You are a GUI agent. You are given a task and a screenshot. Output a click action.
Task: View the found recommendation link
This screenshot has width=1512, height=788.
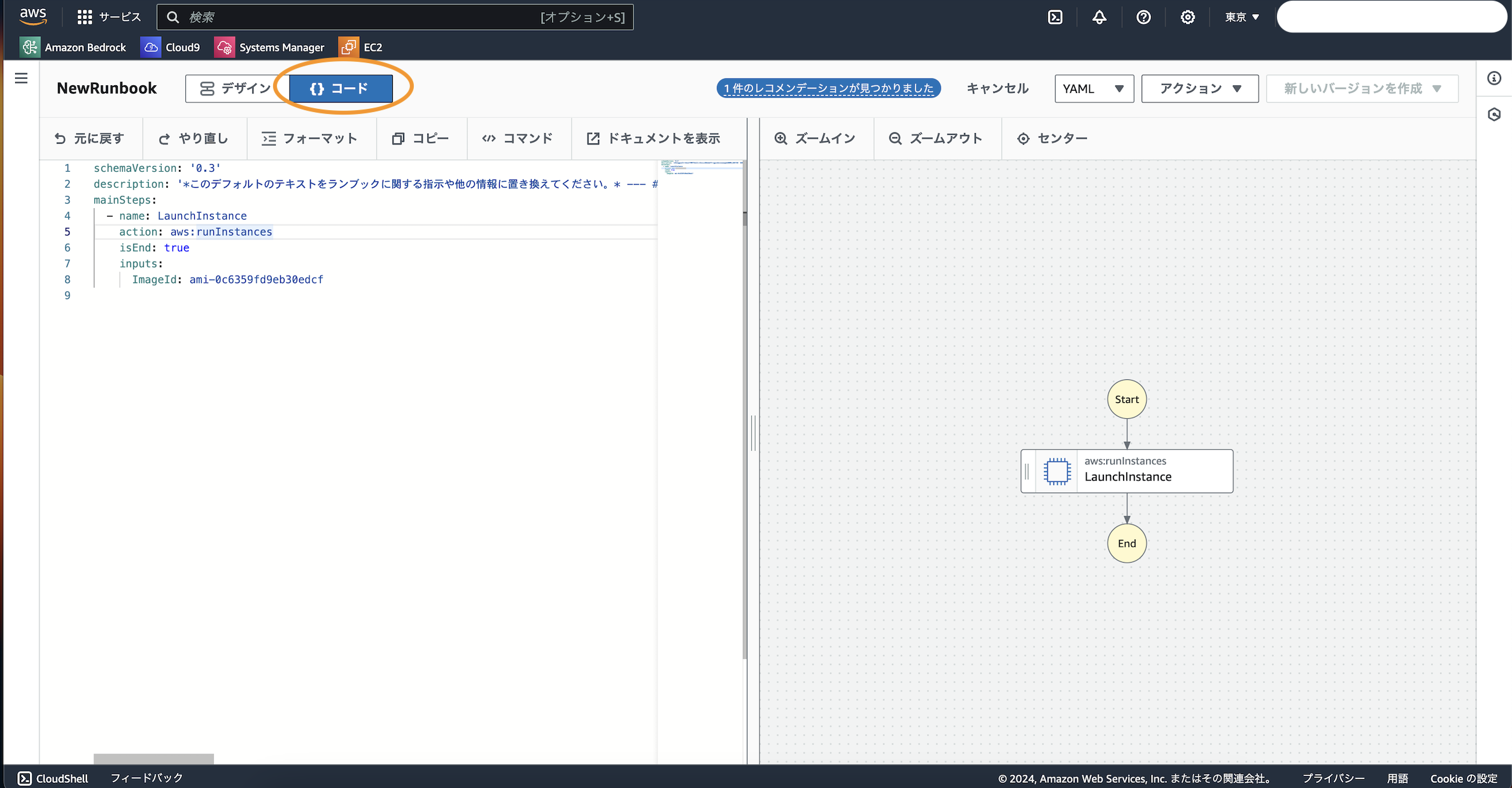tap(828, 88)
